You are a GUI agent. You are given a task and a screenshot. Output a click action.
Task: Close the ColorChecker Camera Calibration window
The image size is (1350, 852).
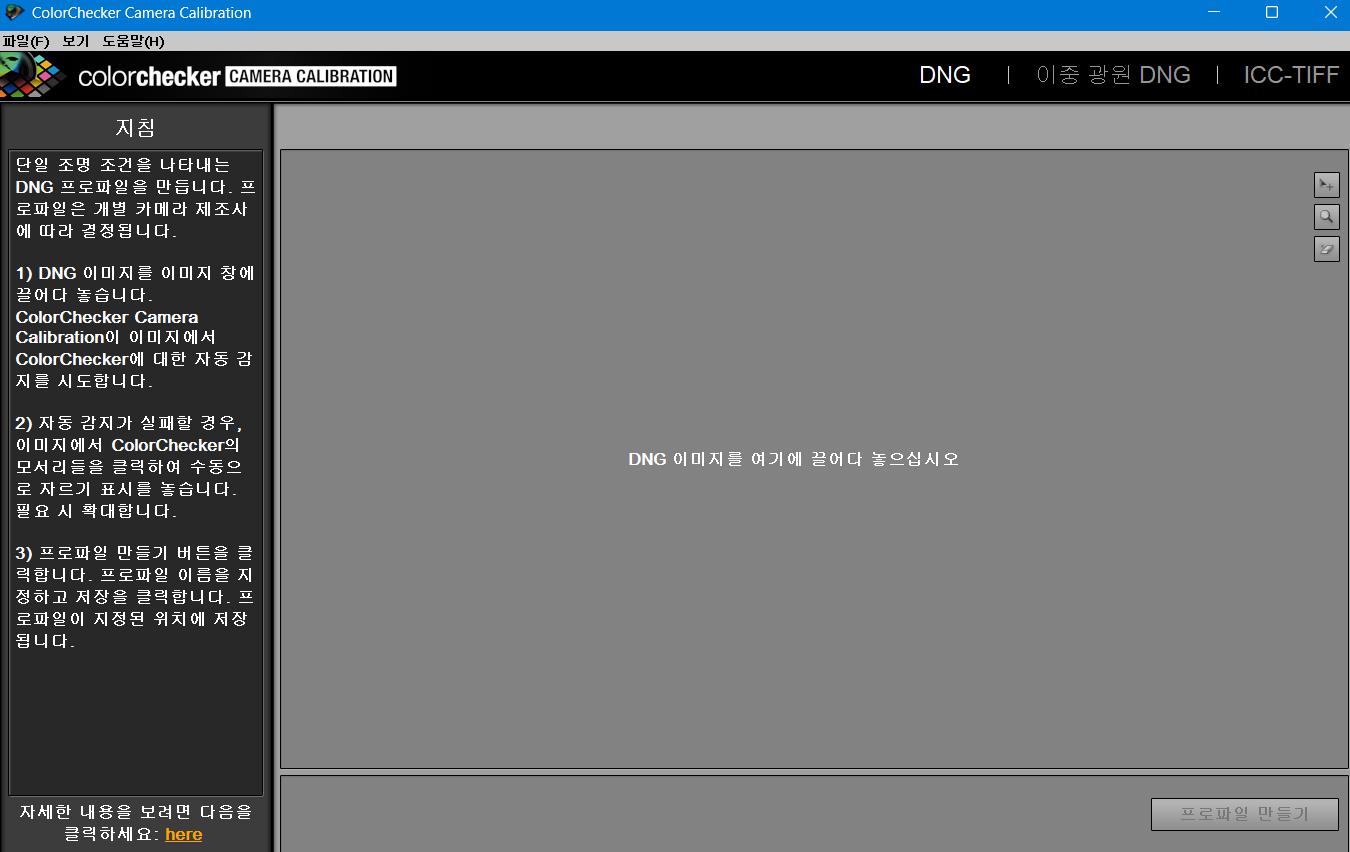(x=1330, y=13)
